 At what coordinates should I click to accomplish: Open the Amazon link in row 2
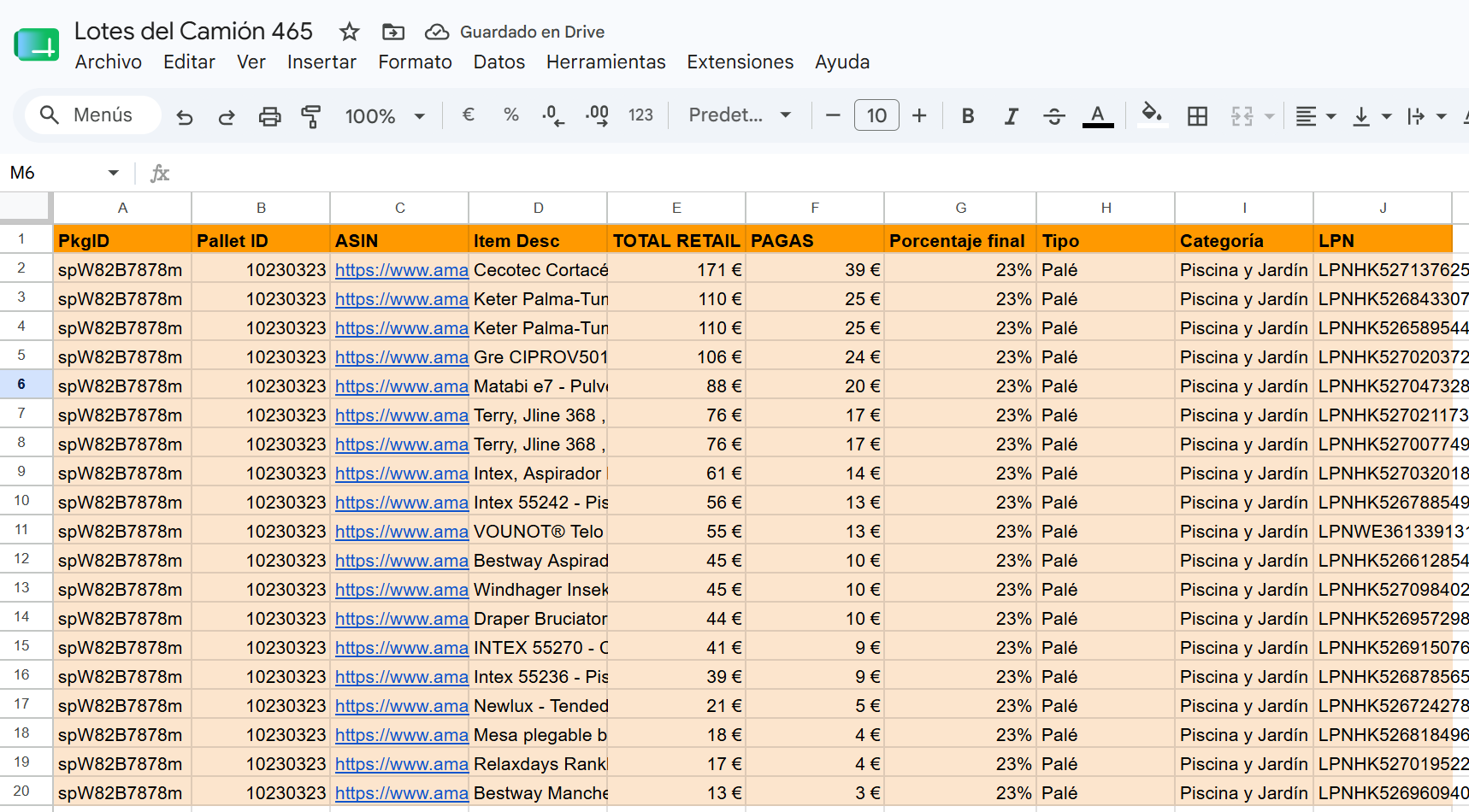[x=401, y=270]
